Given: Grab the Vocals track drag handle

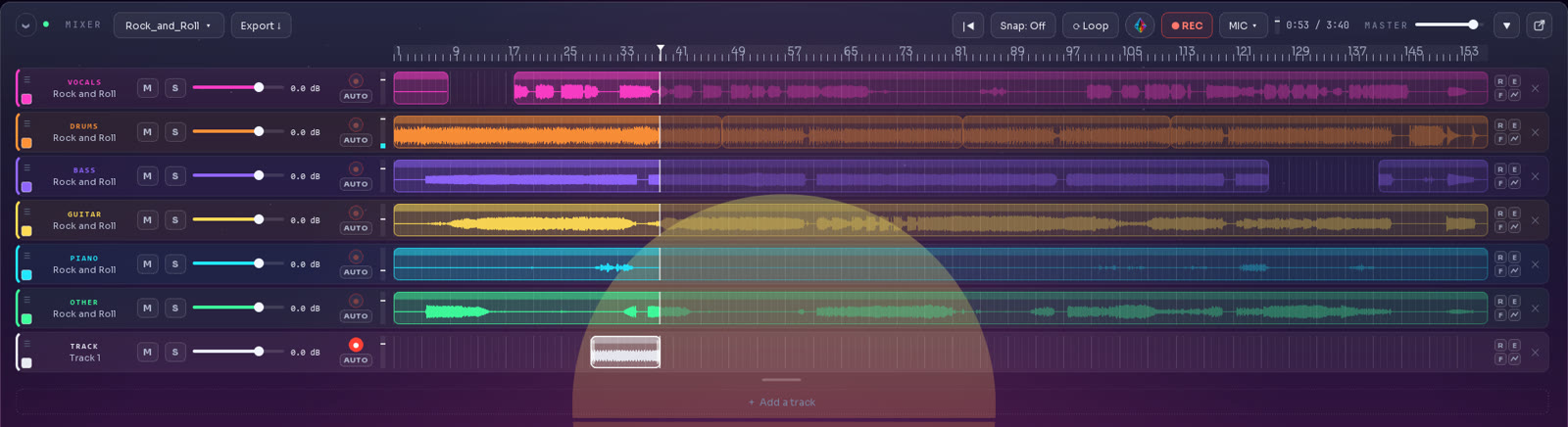Looking at the screenshot, I should coord(27,79).
